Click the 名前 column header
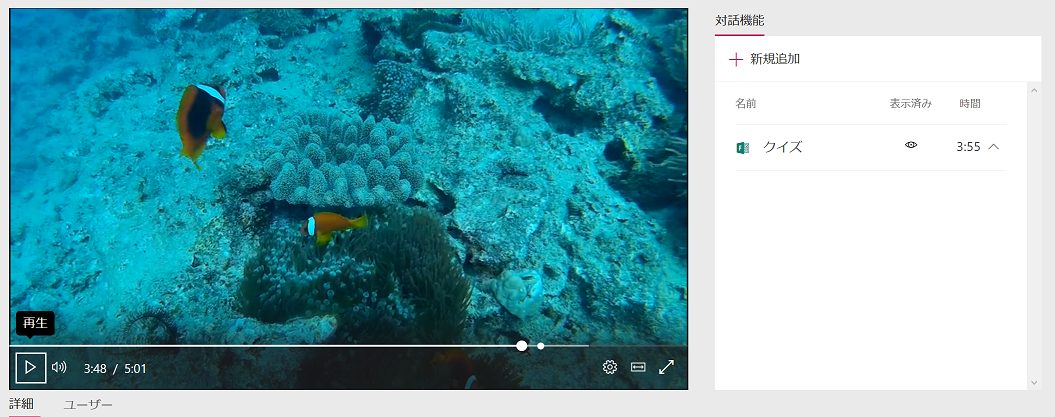Screen dimensions: 1055x417 [x=745, y=104]
